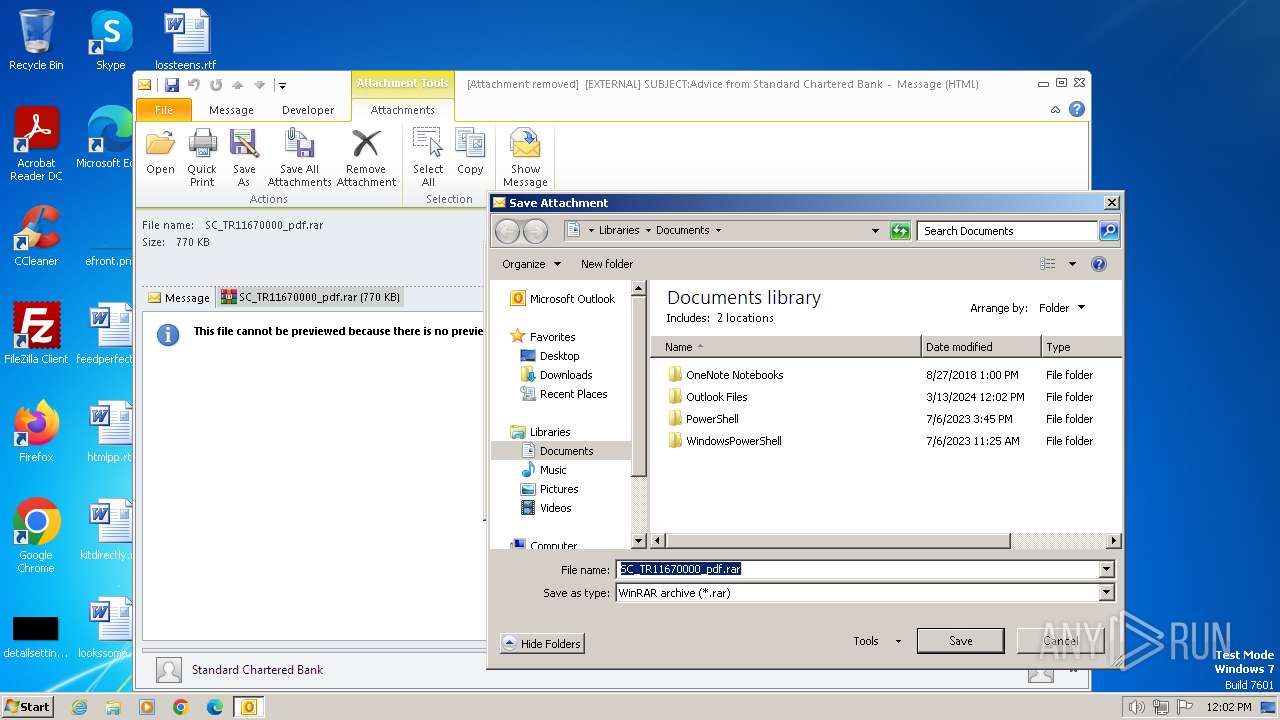Click the File name input field
The width and height of the screenshot is (1280, 720).
(857, 569)
